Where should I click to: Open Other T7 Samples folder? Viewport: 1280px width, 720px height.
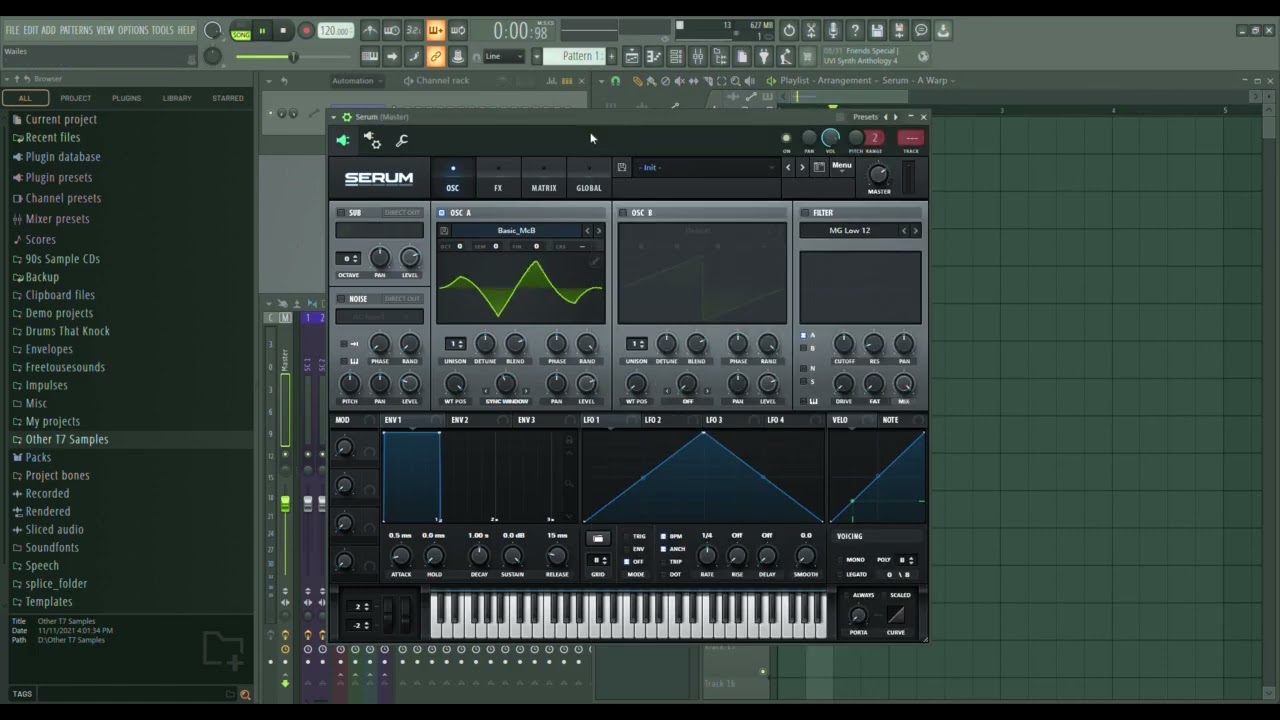(x=67, y=439)
